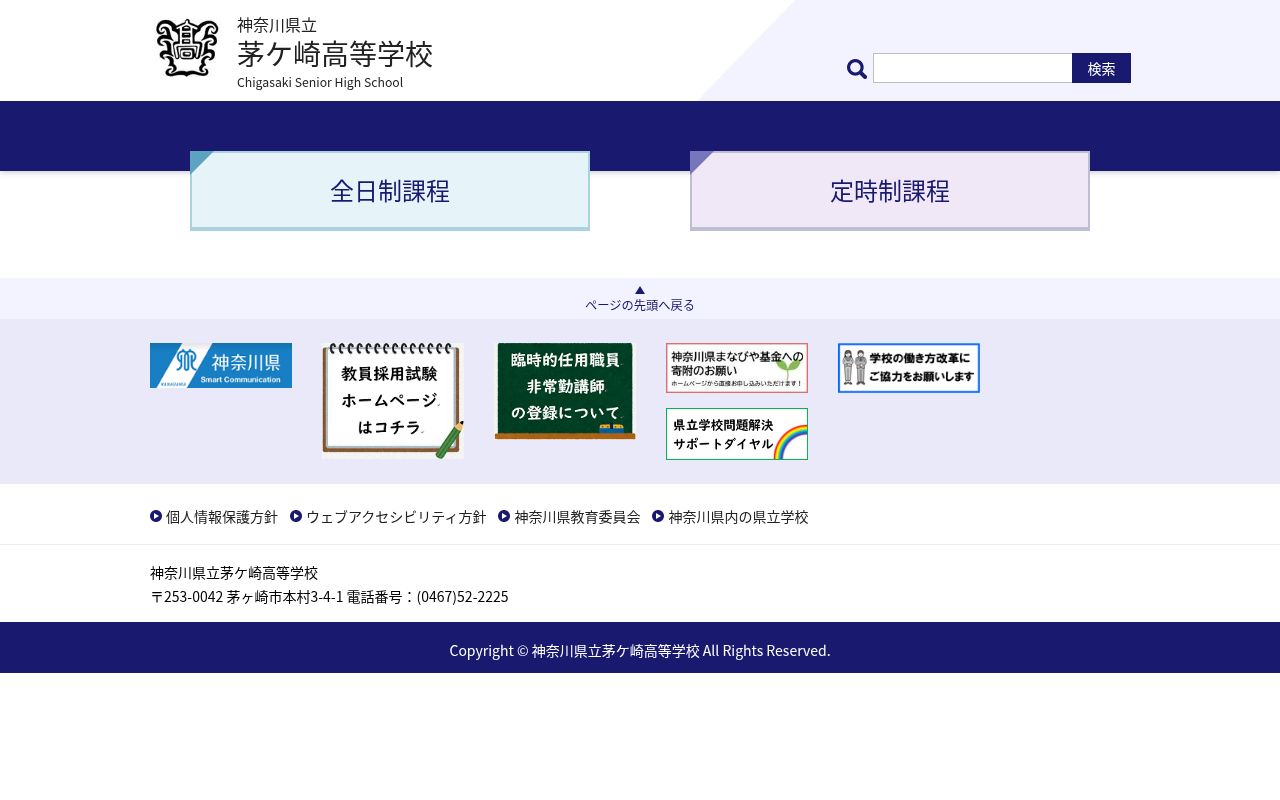Click the school crest logo

tap(187, 48)
